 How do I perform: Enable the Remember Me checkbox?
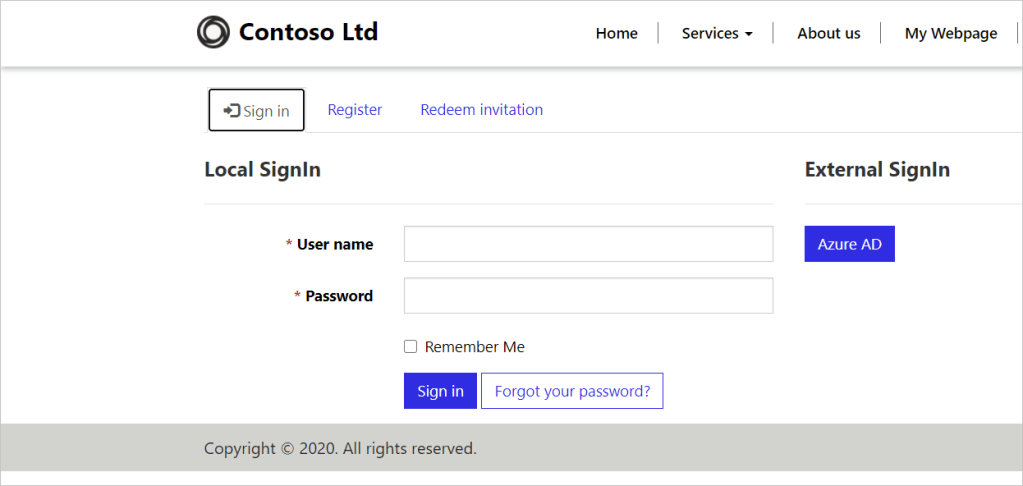coord(410,347)
